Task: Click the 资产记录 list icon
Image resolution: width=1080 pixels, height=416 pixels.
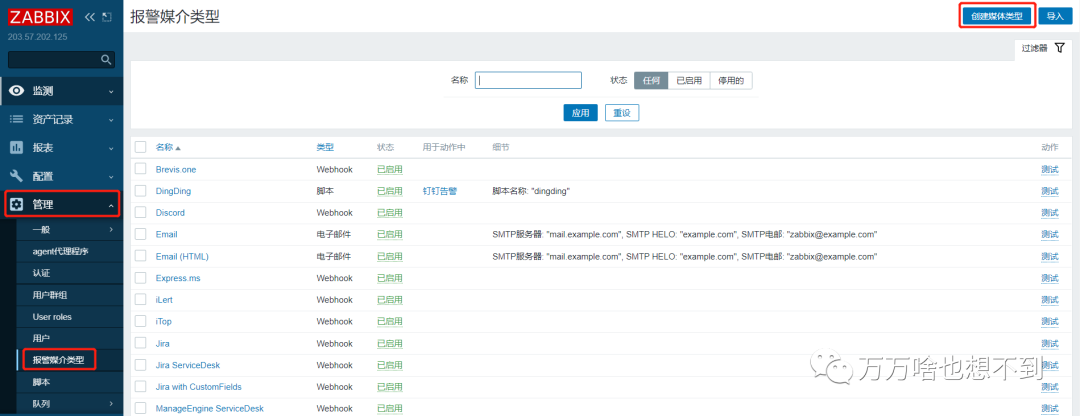Action: point(17,119)
